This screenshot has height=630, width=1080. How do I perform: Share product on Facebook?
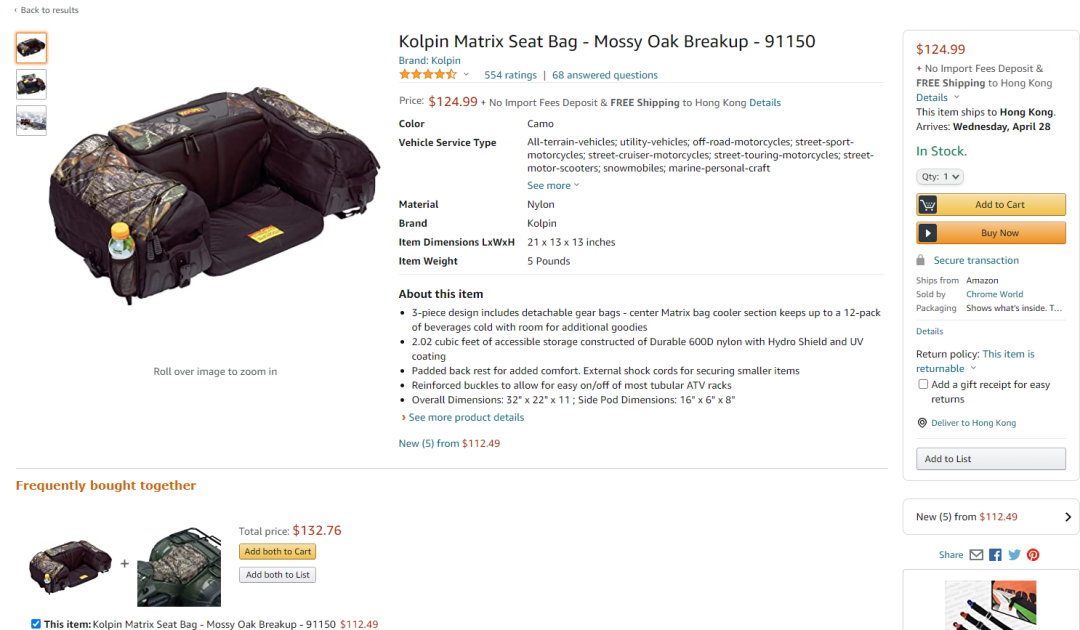pos(995,555)
